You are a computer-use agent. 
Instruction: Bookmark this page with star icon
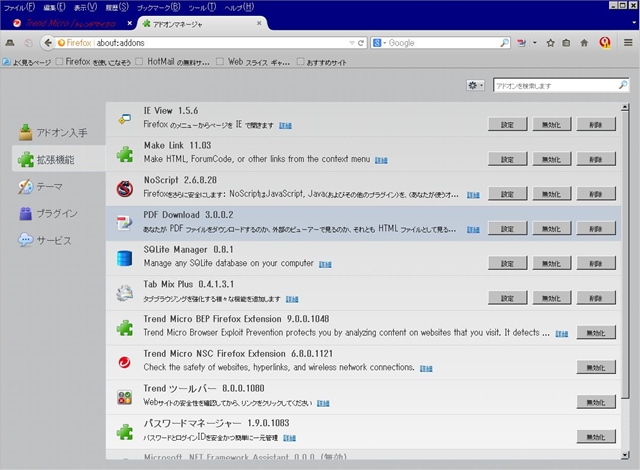(550, 42)
